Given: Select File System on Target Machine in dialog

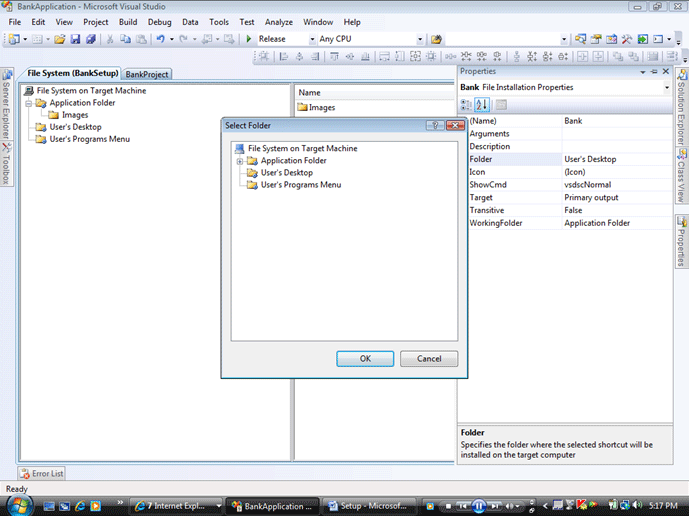Looking at the screenshot, I should [x=302, y=149].
